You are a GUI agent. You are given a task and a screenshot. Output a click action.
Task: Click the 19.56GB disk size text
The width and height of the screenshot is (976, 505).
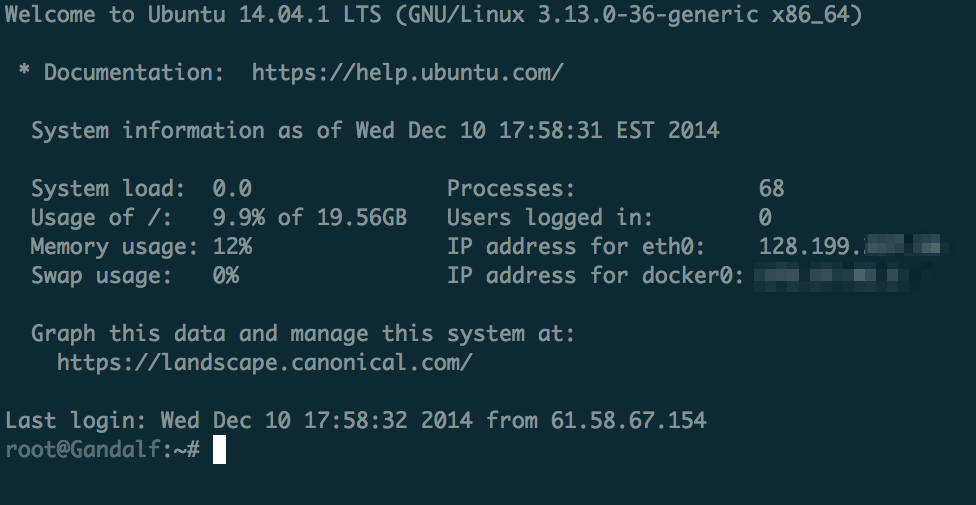[x=362, y=217]
